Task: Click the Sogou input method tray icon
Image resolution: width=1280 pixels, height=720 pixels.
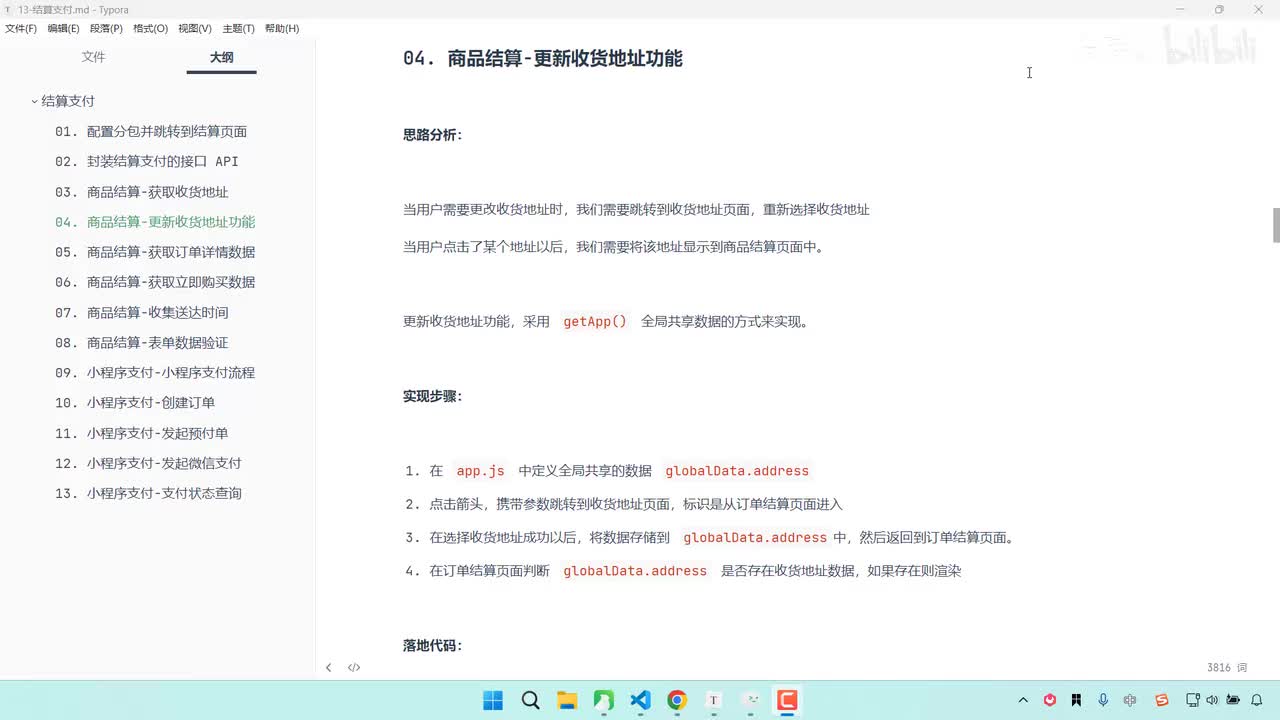Action: (1162, 700)
